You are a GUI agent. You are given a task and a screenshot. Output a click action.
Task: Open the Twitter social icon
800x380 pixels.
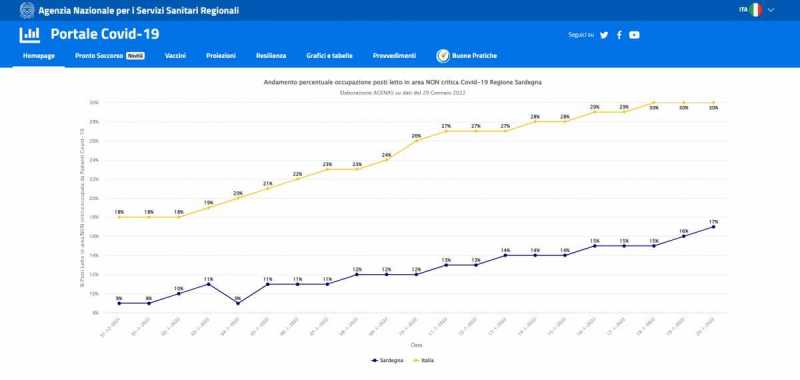(x=604, y=35)
